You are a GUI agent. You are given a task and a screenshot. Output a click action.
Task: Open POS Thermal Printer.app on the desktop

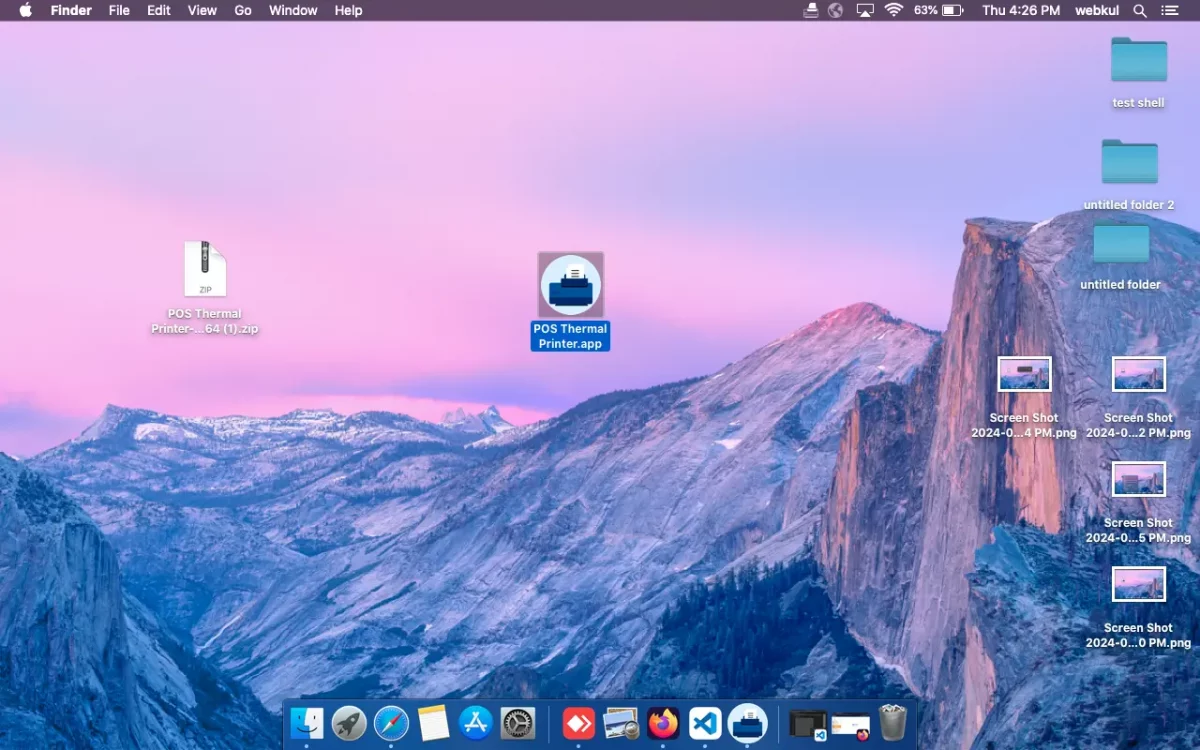point(570,286)
